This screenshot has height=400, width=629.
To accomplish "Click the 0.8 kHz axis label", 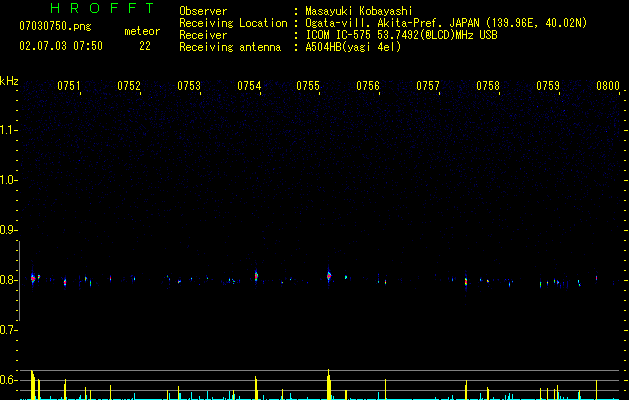I will coord(8,280).
